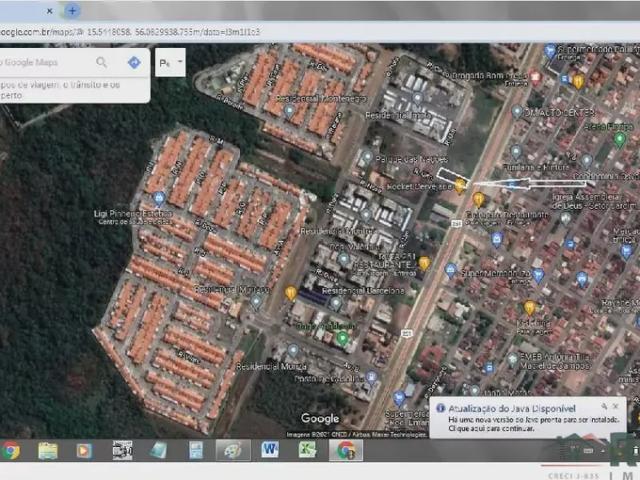
Task: Open directions with the blue diamond icon
Action: 134,62
